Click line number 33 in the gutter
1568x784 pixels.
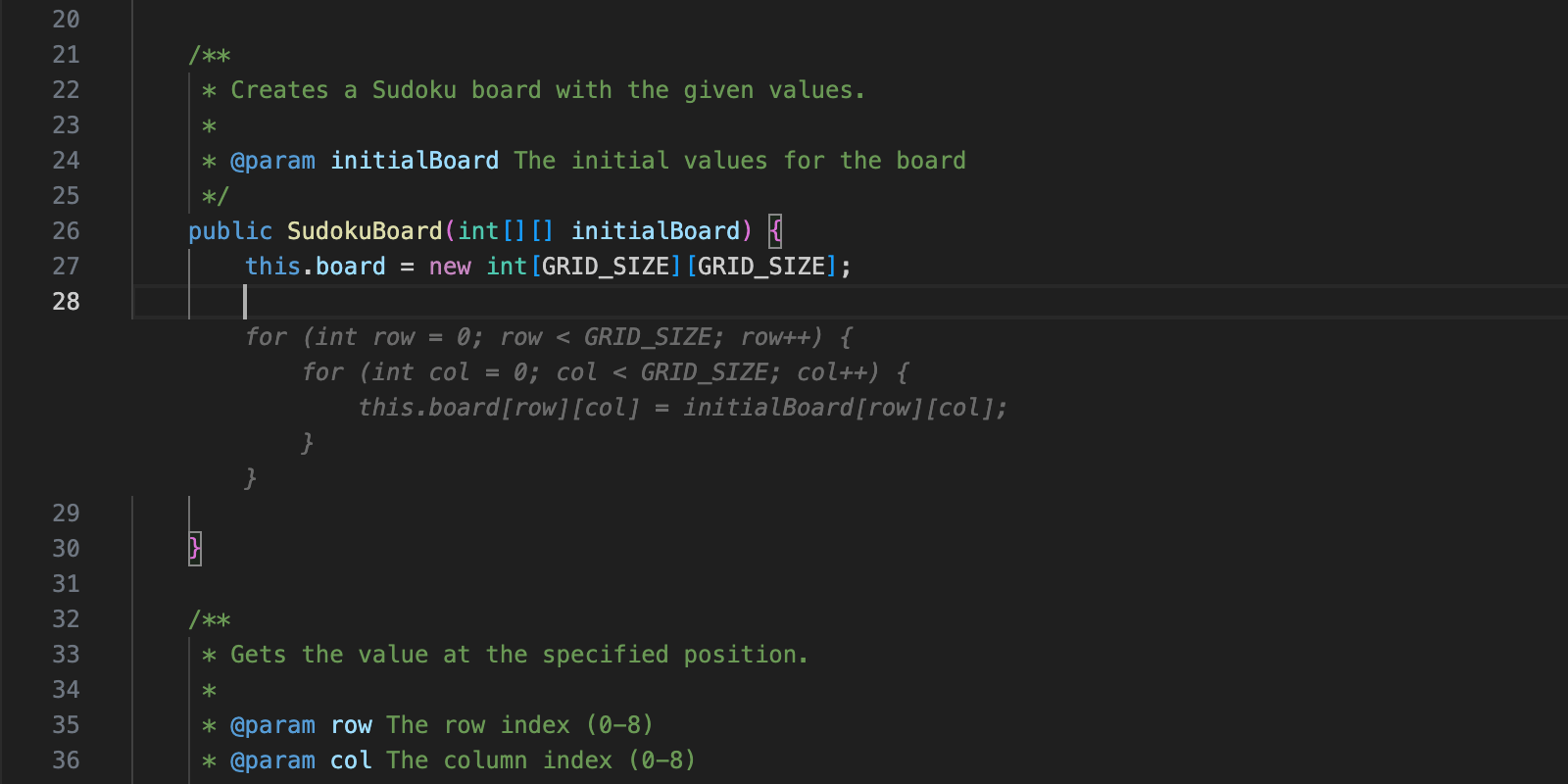66,655
